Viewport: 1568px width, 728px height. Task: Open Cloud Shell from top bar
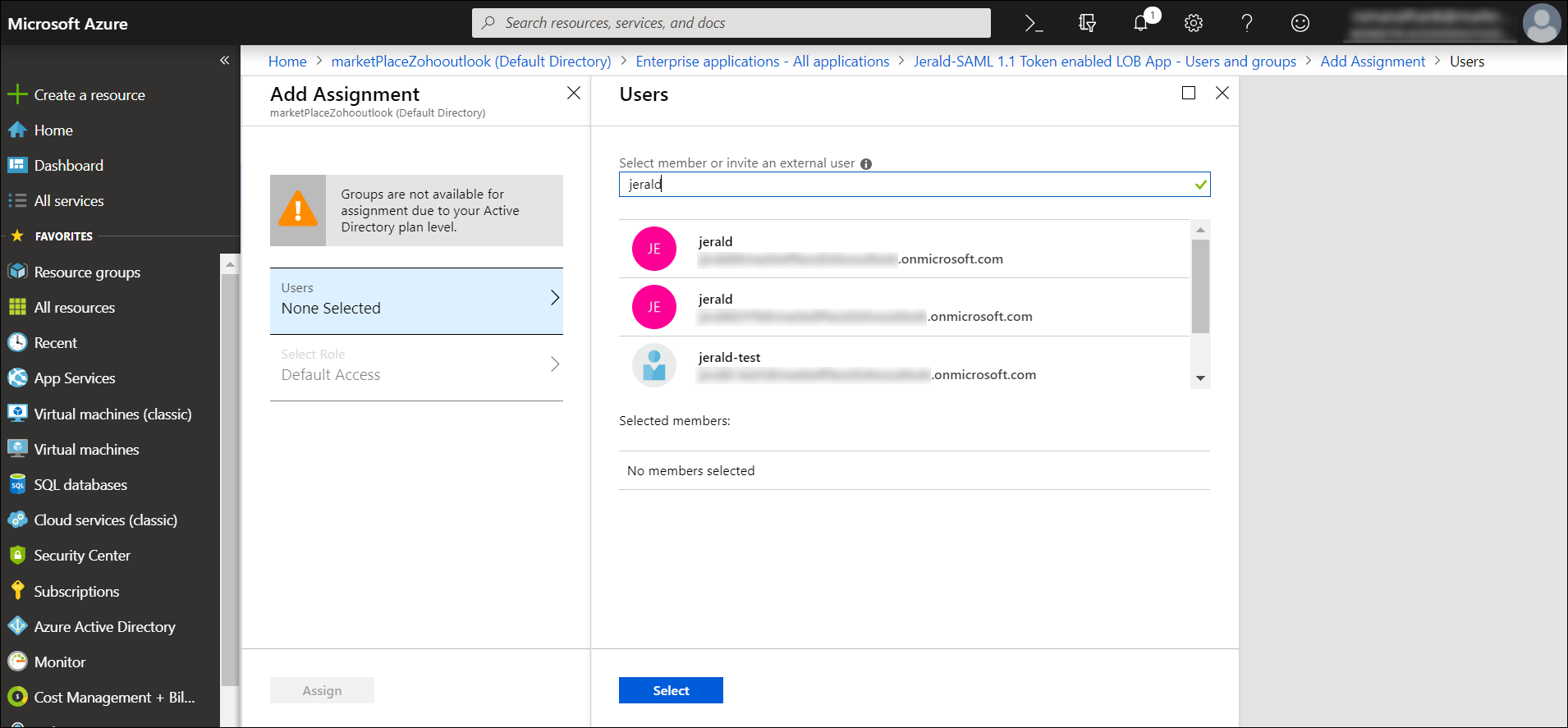[1034, 23]
